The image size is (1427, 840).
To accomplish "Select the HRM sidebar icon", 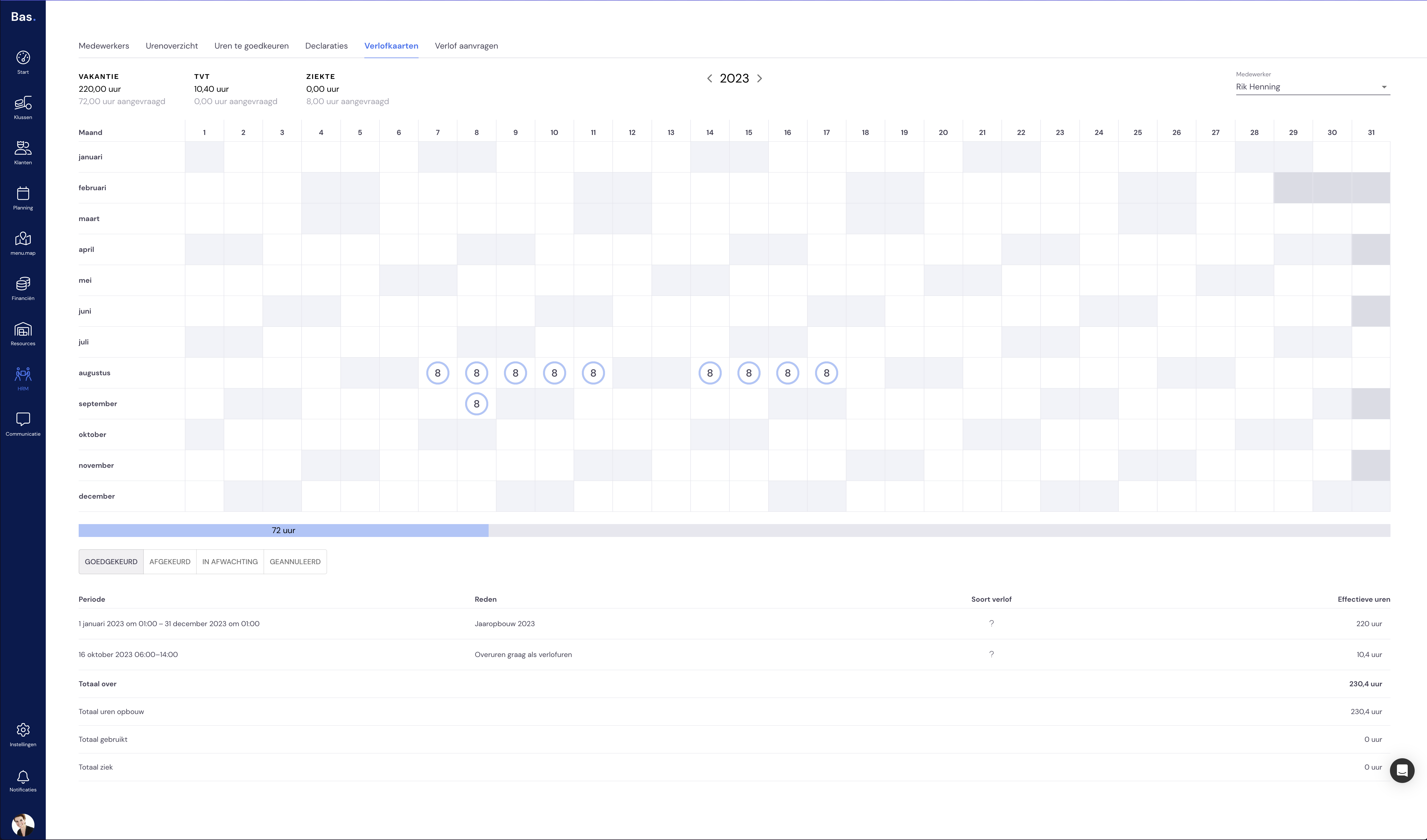I will 23,375.
